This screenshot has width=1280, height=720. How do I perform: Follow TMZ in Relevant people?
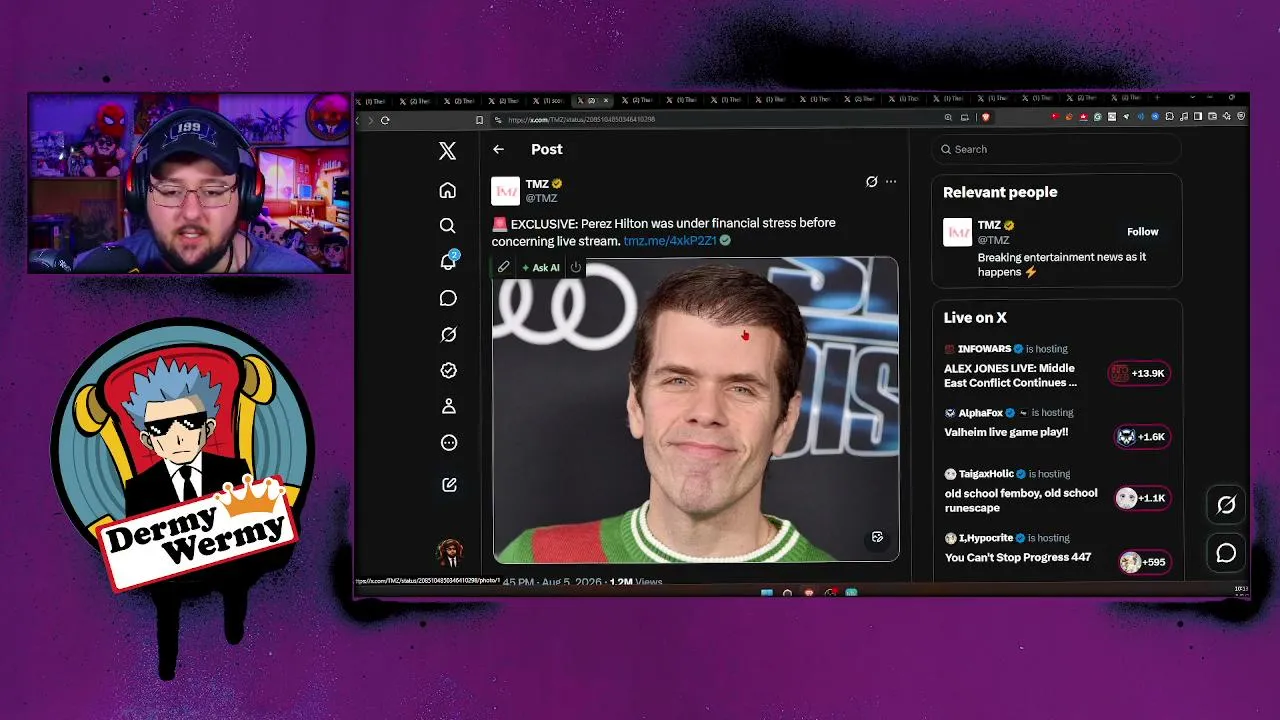[x=1142, y=232]
